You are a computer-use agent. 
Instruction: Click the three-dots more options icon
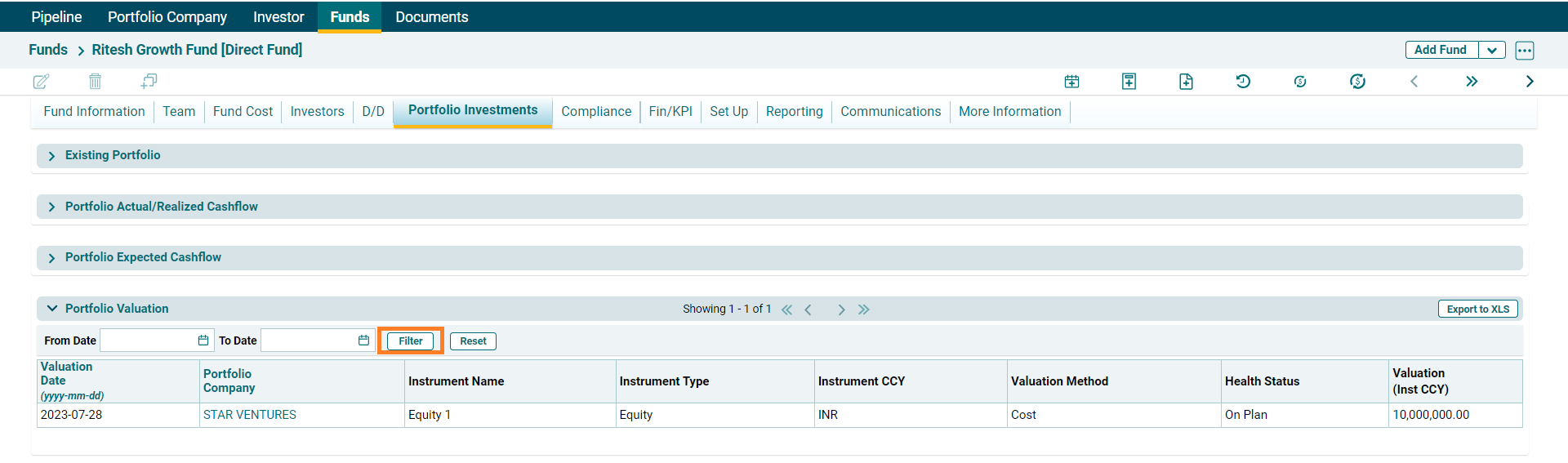1524,50
